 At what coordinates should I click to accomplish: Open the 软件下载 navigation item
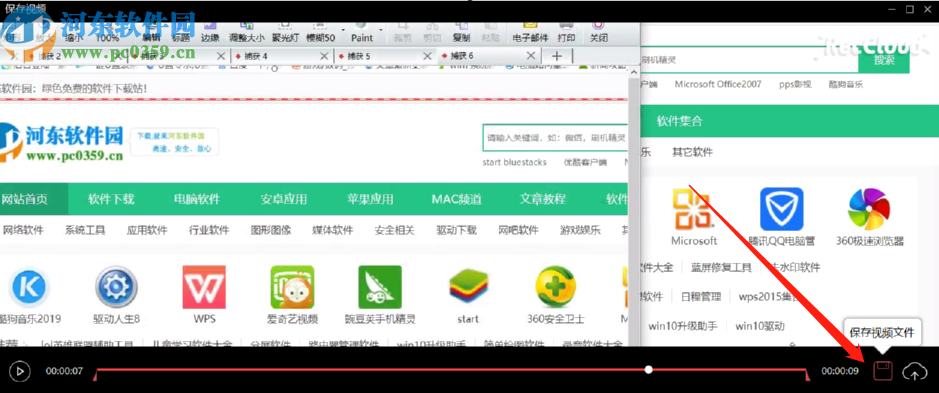click(x=111, y=199)
